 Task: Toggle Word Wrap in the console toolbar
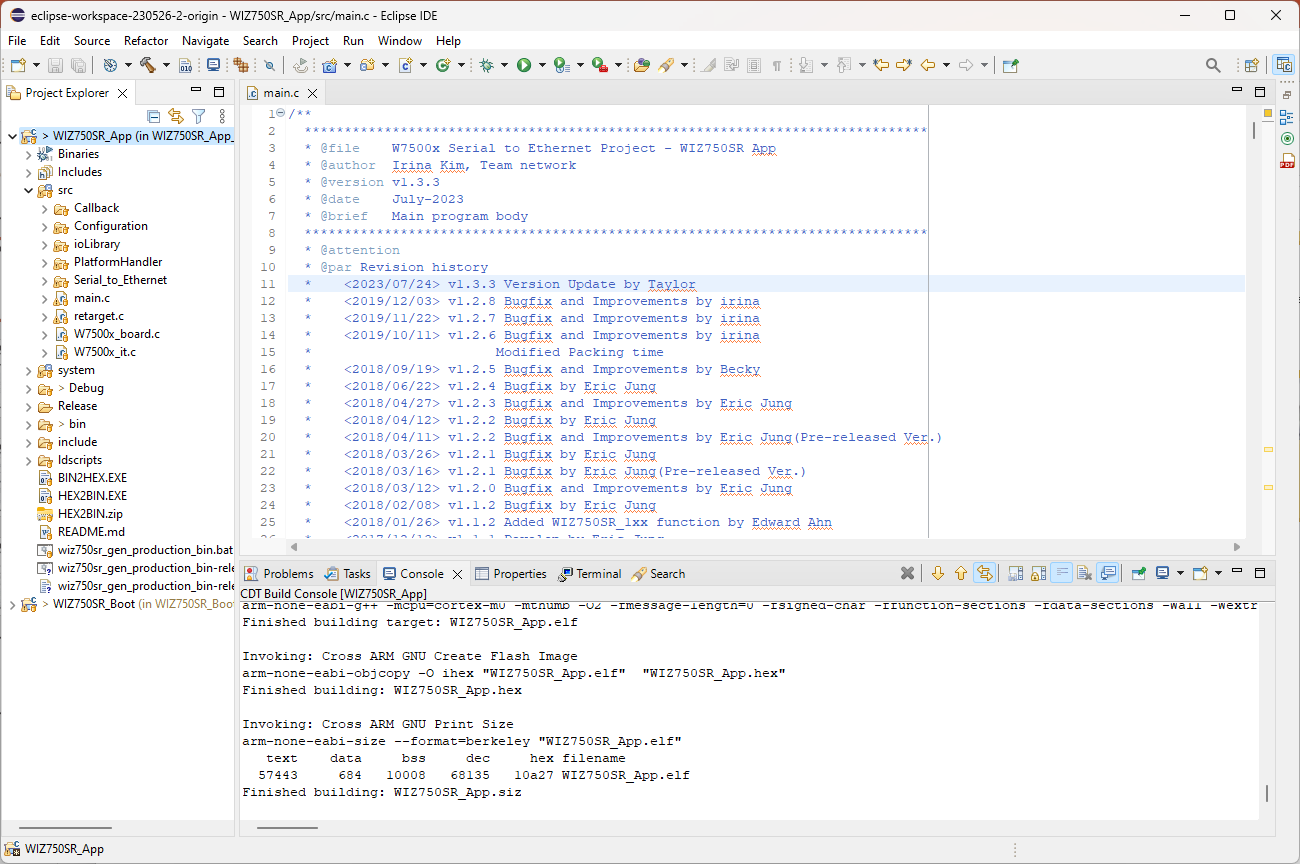point(1062,573)
